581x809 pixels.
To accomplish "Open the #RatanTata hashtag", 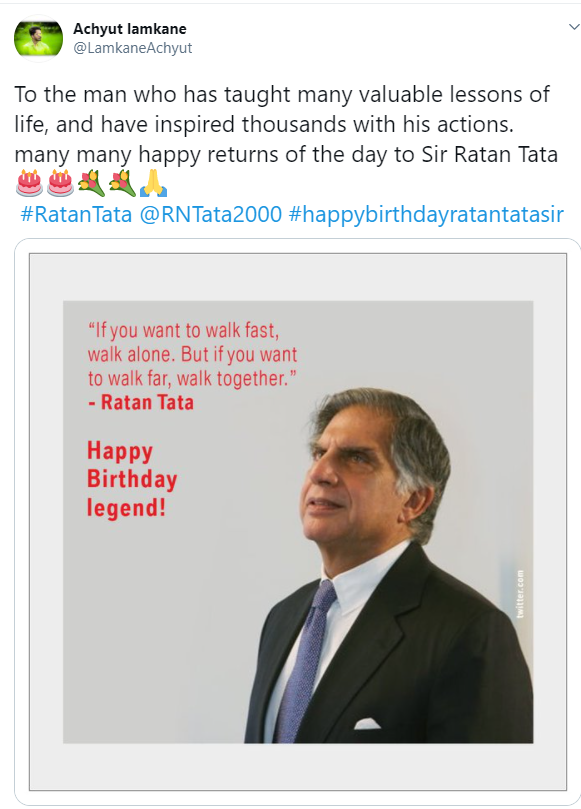I will [76, 214].
